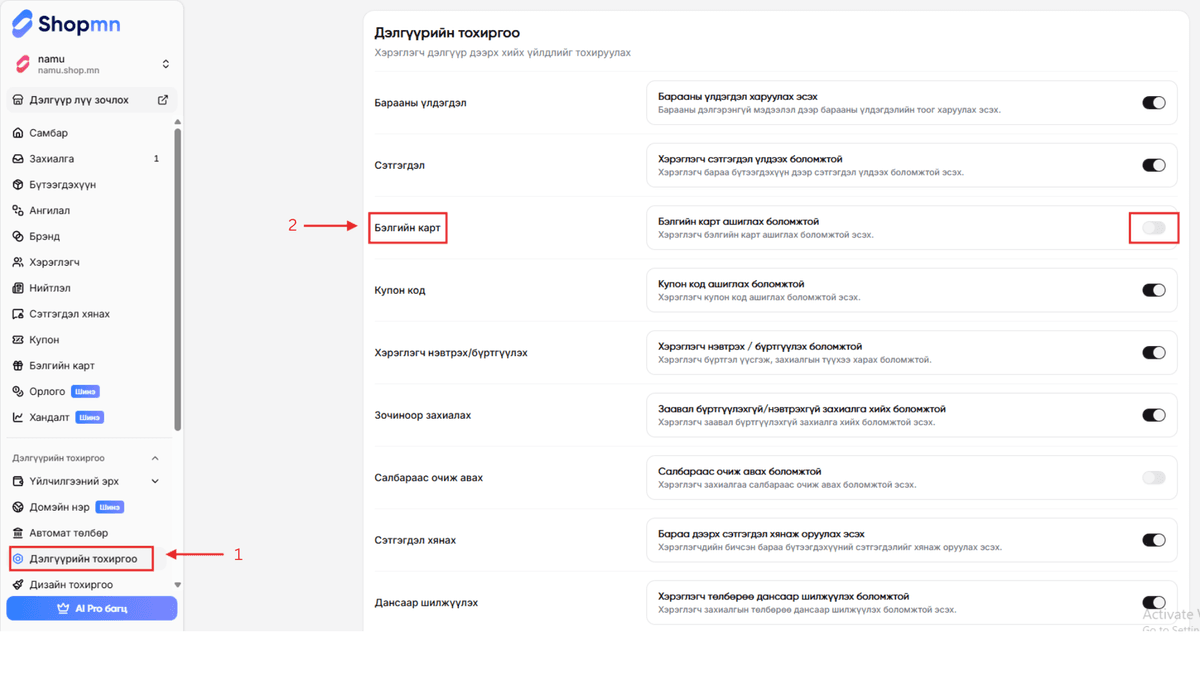This screenshot has width=1200, height=675.
Task: Click the Хандалт chart icon
Action: [x=18, y=417]
